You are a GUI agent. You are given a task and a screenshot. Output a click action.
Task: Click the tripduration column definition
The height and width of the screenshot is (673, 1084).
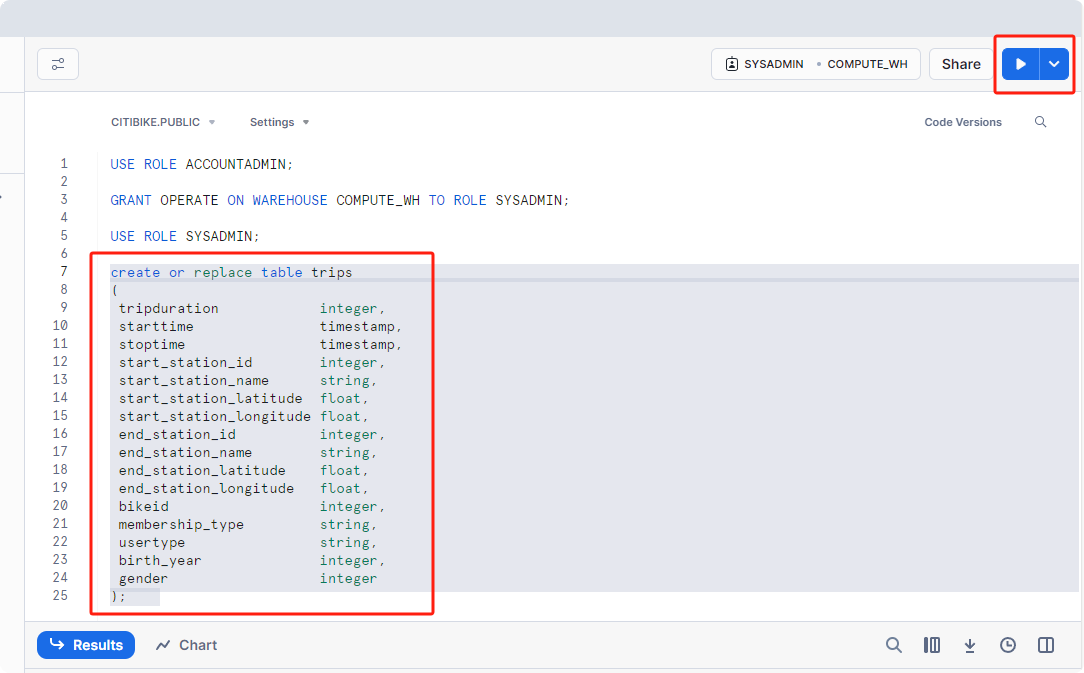[168, 308]
